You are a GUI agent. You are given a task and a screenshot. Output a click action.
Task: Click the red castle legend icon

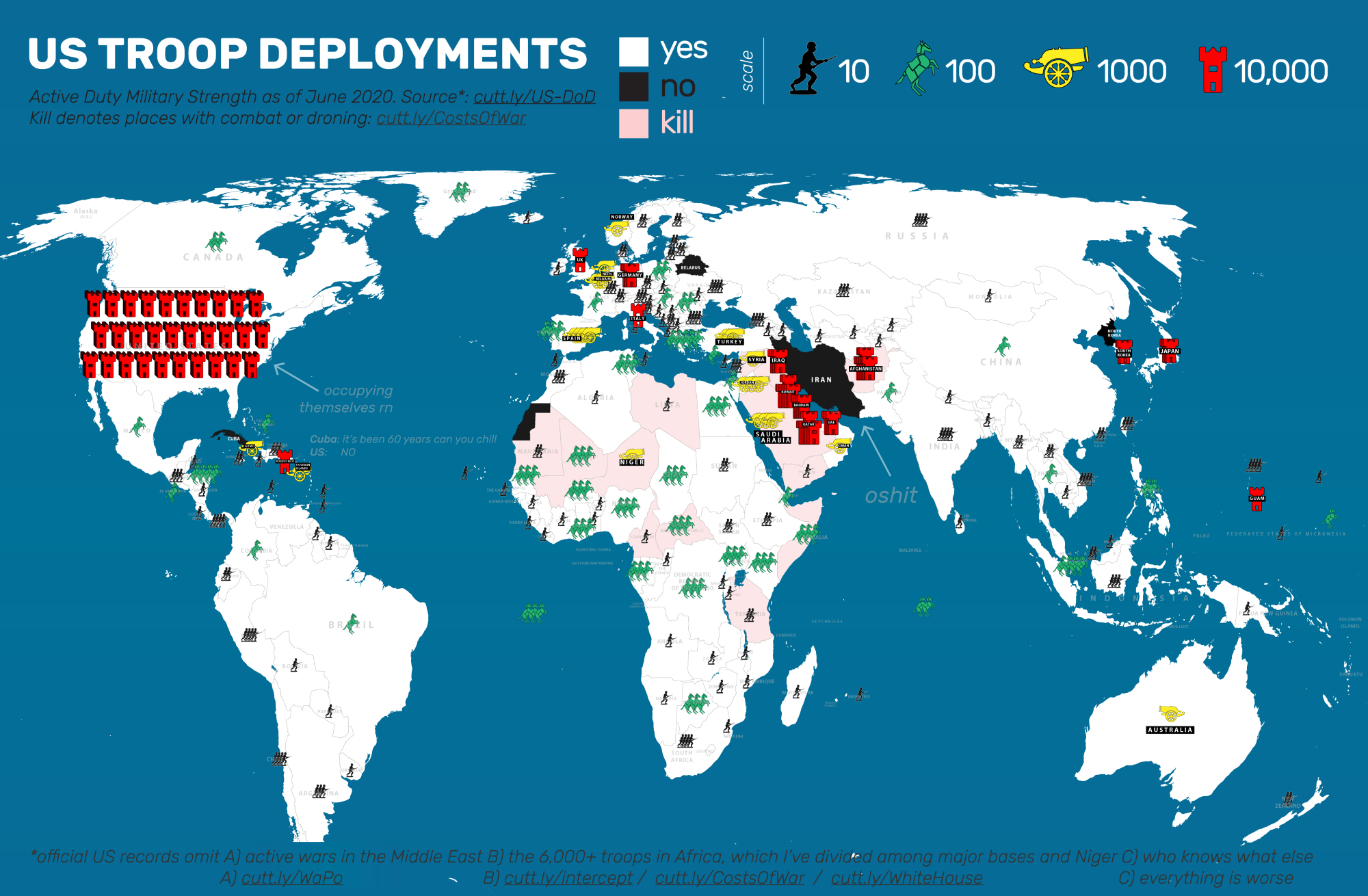click(1212, 70)
